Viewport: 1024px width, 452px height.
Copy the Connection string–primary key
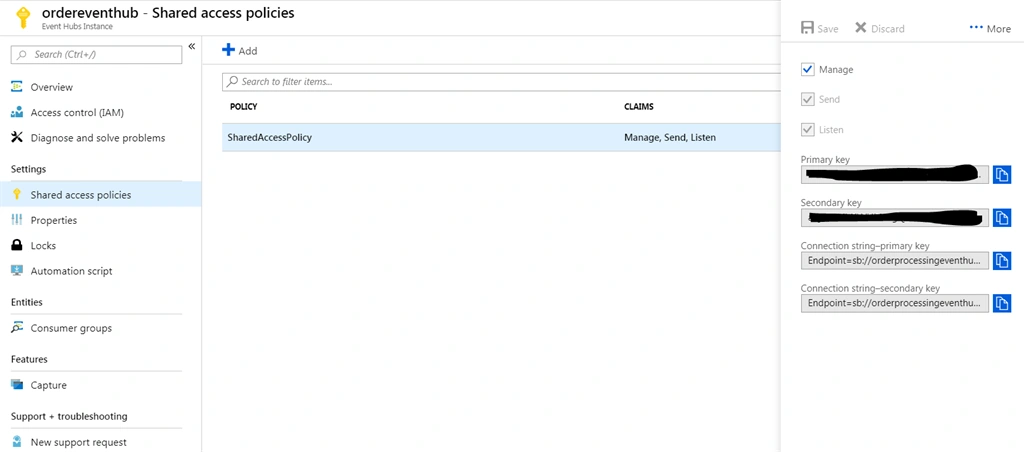pyautogui.click(x=1002, y=261)
